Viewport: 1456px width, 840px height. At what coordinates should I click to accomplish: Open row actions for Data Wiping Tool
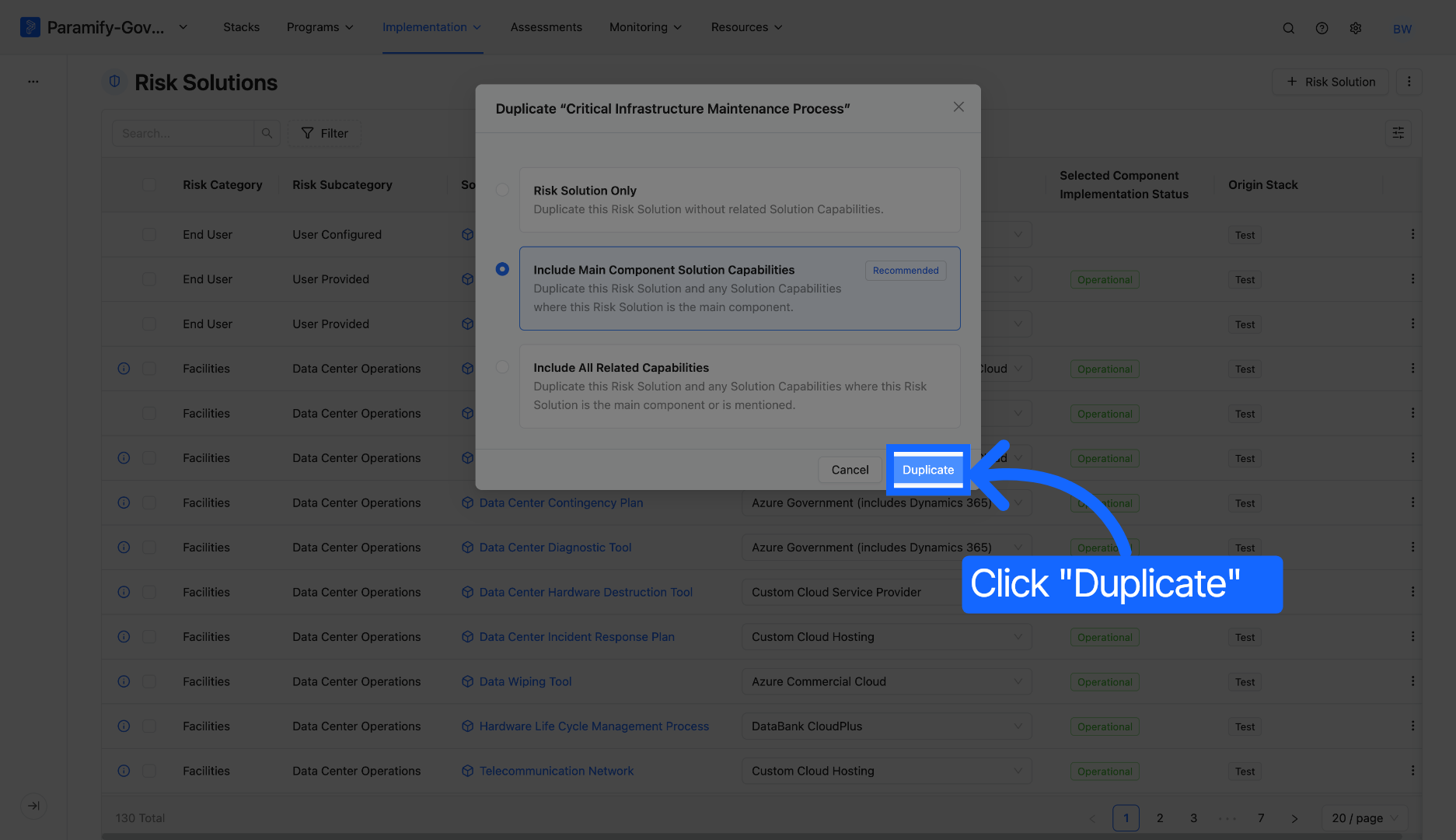point(1412,681)
